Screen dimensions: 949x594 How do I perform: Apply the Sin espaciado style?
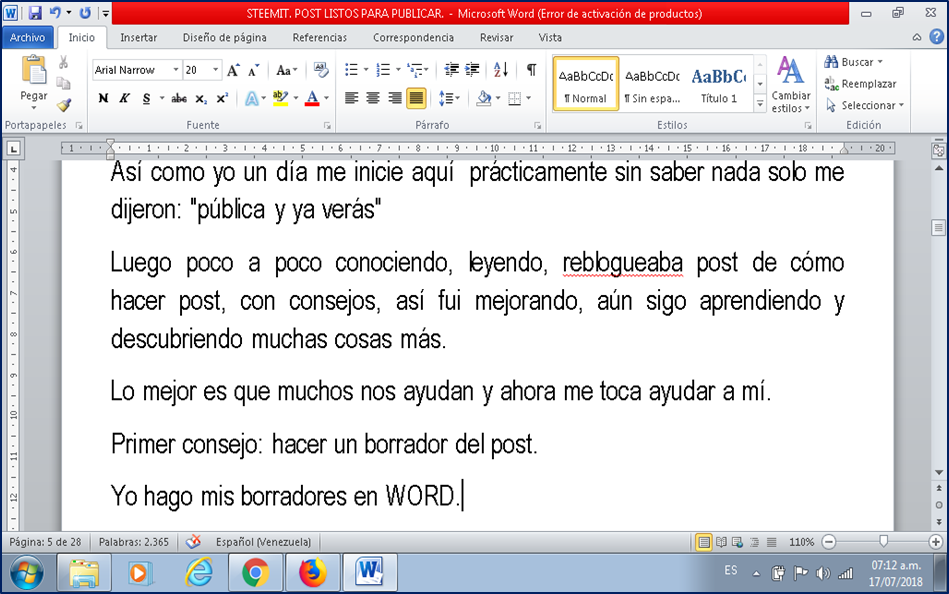652,85
